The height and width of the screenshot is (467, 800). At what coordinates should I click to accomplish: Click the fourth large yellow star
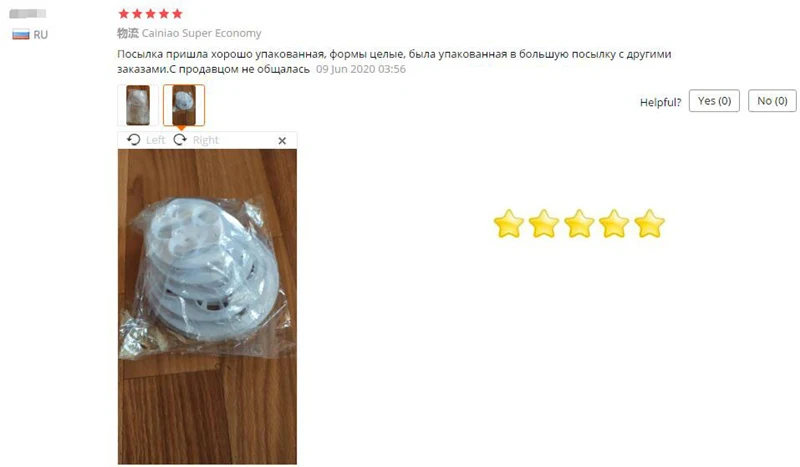[614, 224]
